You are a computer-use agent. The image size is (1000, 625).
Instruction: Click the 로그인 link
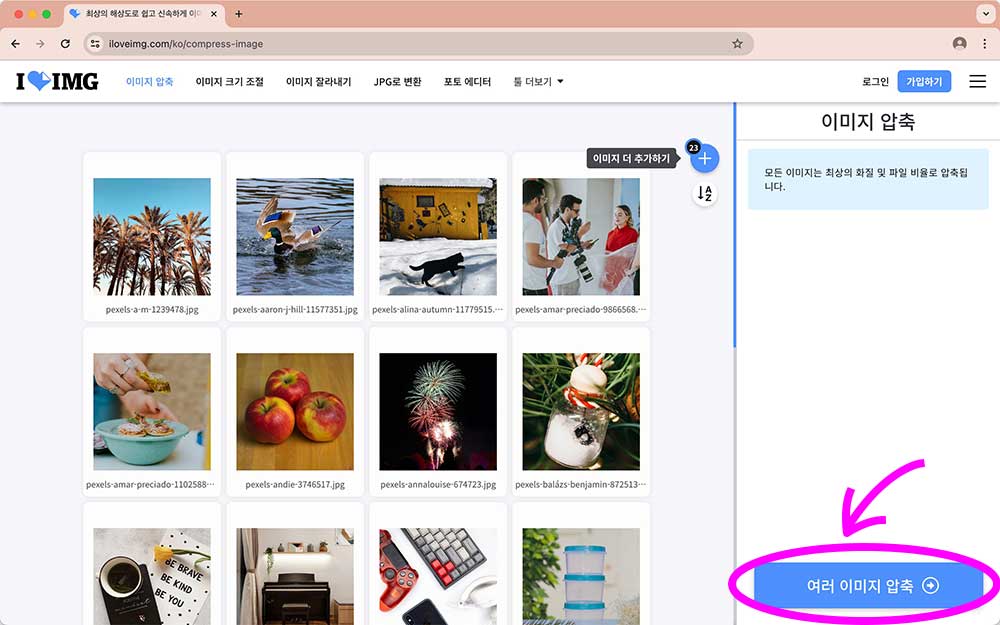(875, 82)
